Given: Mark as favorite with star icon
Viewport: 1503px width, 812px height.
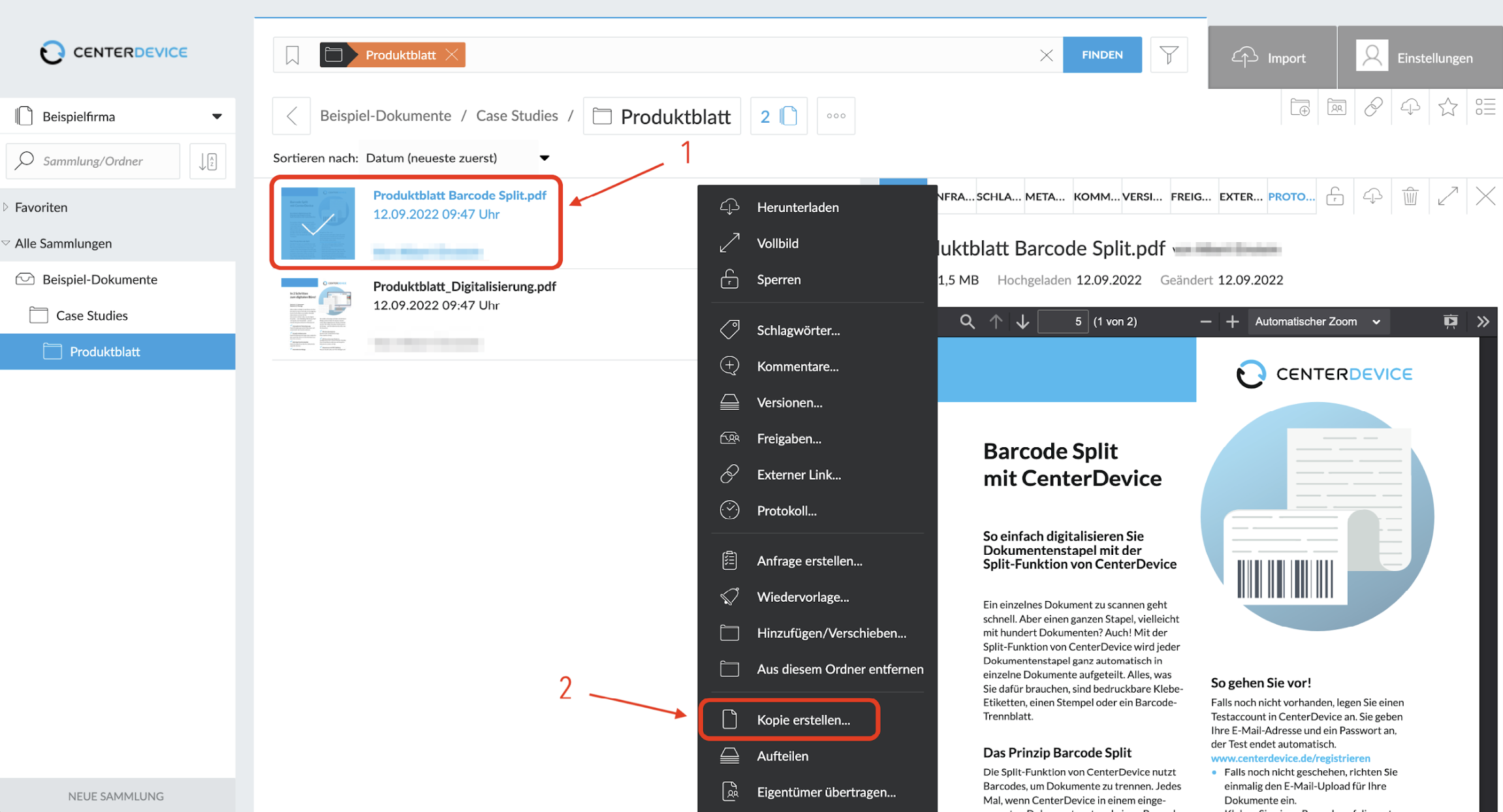Looking at the screenshot, I should [x=1448, y=107].
